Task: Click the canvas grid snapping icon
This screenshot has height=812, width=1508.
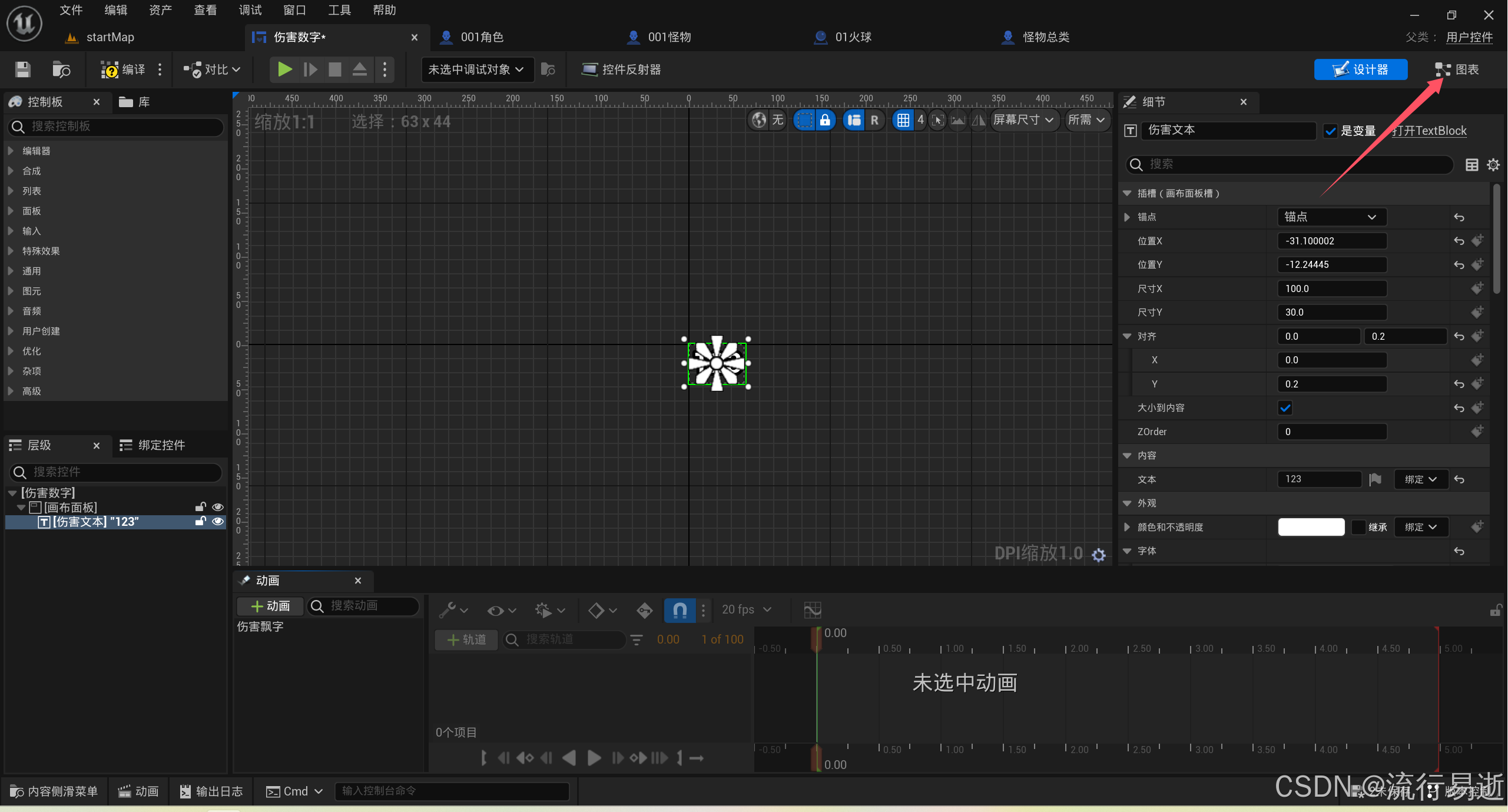Action: [x=903, y=120]
